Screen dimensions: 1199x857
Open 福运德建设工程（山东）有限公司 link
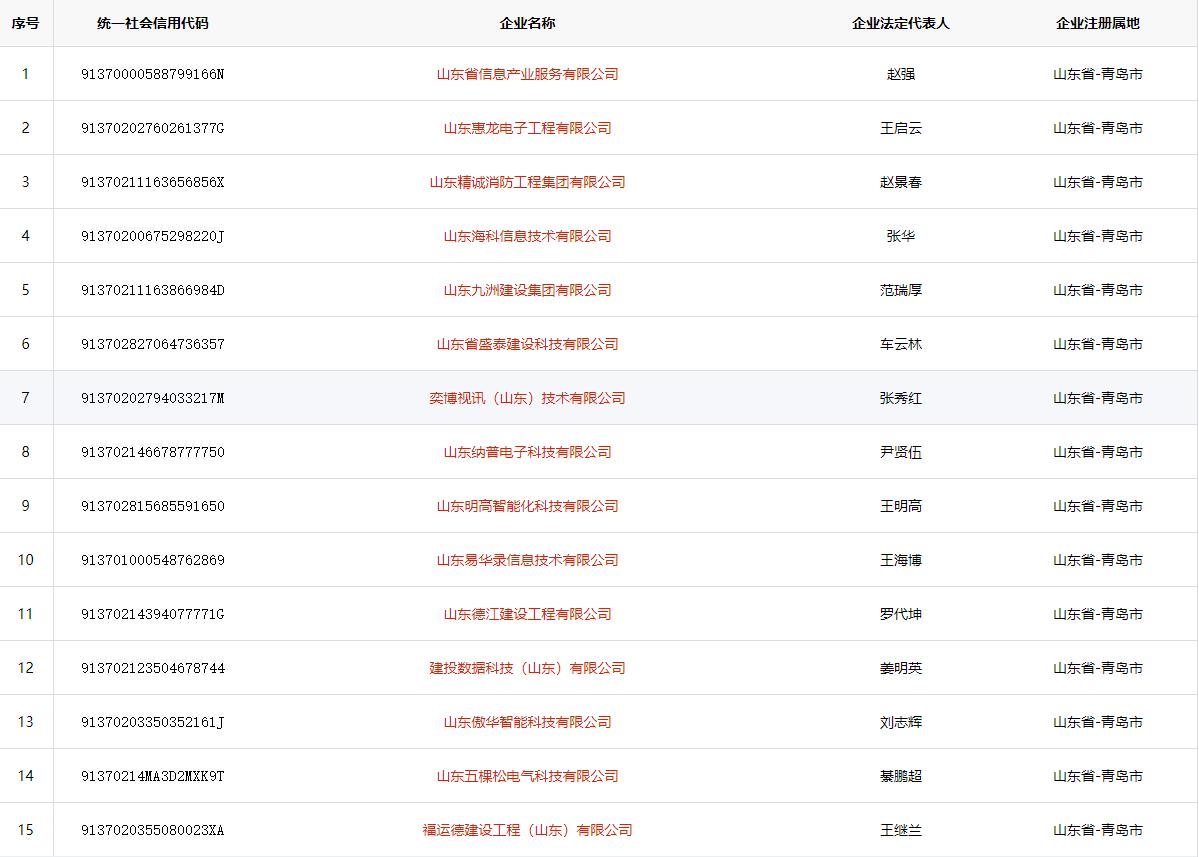click(527, 830)
